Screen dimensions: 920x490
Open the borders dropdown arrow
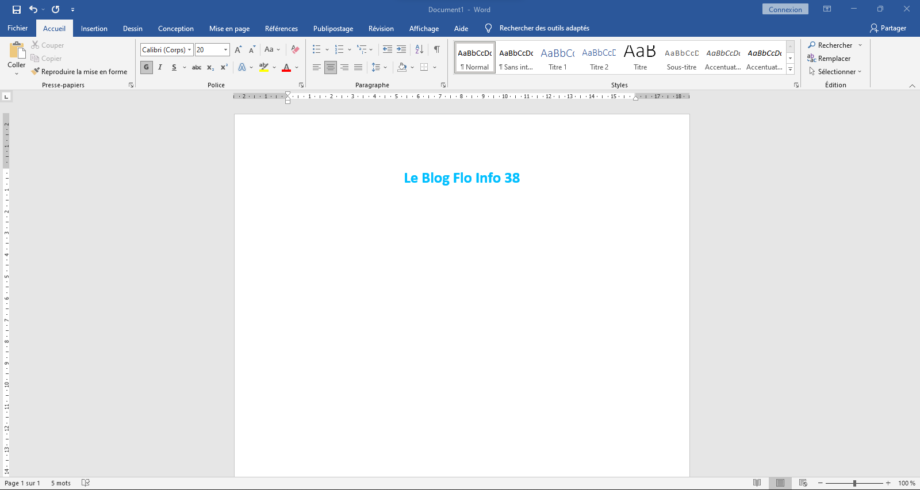(435, 67)
